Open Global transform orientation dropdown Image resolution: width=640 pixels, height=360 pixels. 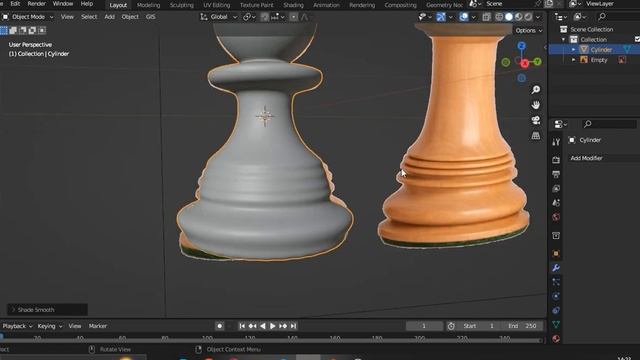[x=218, y=17]
